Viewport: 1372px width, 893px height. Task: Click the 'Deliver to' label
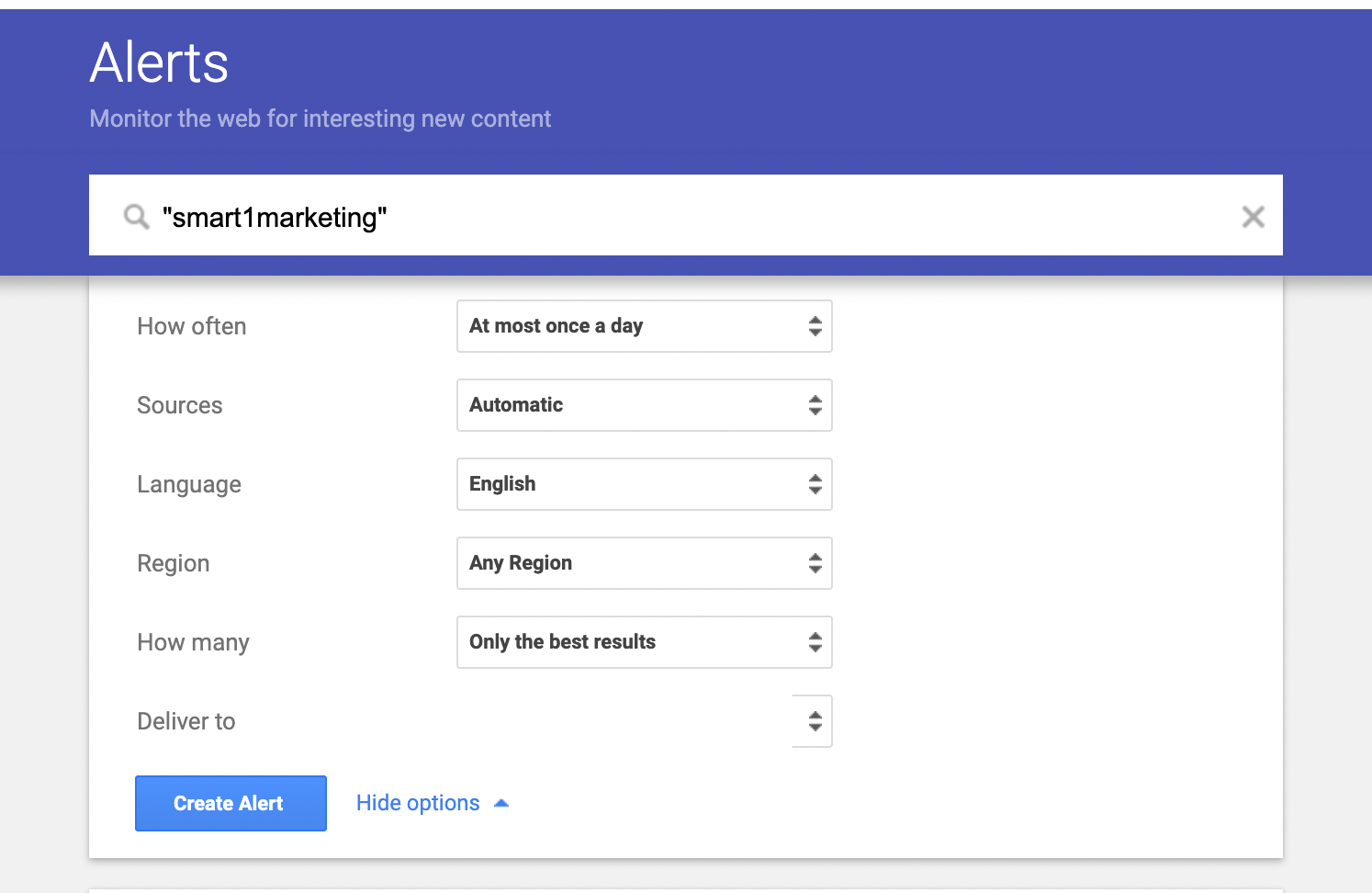pyautogui.click(x=186, y=721)
